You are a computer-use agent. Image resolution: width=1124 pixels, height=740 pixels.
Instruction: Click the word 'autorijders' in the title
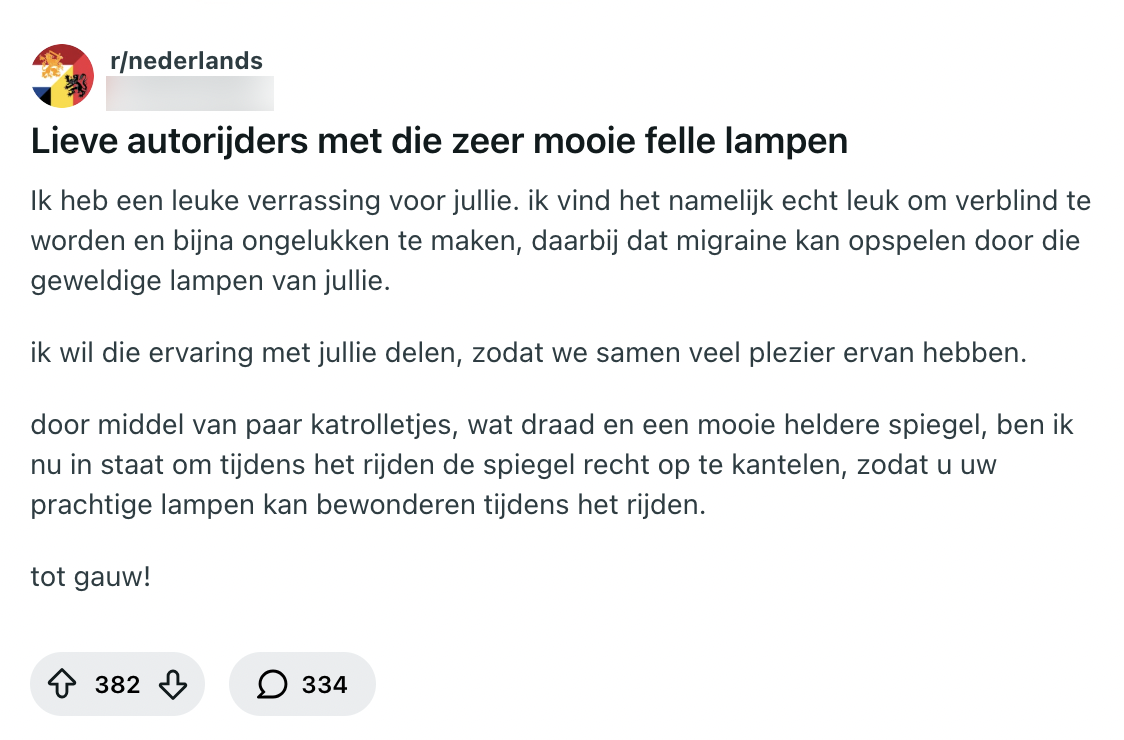(x=213, y=141)
